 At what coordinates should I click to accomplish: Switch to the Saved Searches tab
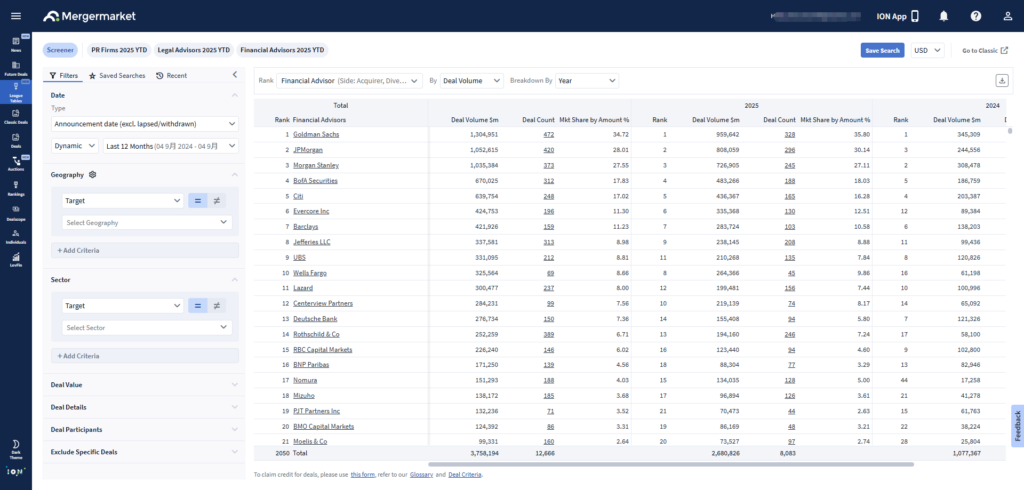point(117,75)
